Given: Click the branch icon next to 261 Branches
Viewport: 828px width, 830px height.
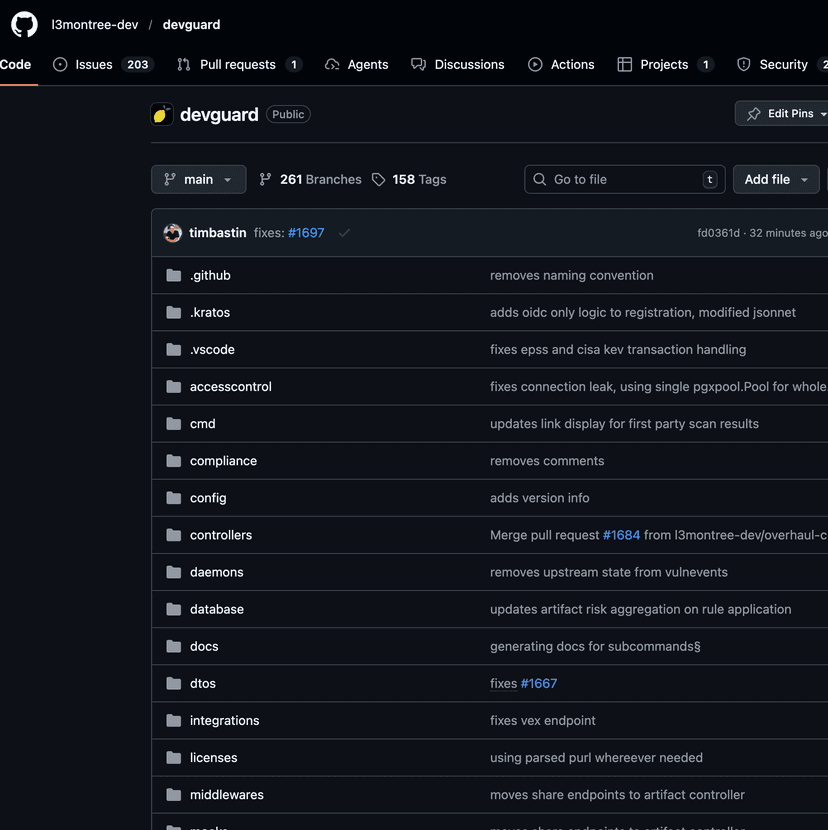Looking at the screenshot, I should pos(266,179).
